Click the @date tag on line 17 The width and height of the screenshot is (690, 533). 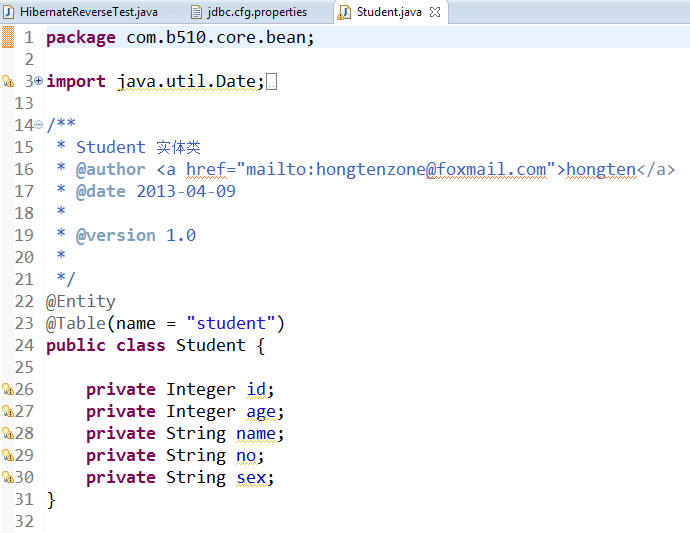[101, 191]
